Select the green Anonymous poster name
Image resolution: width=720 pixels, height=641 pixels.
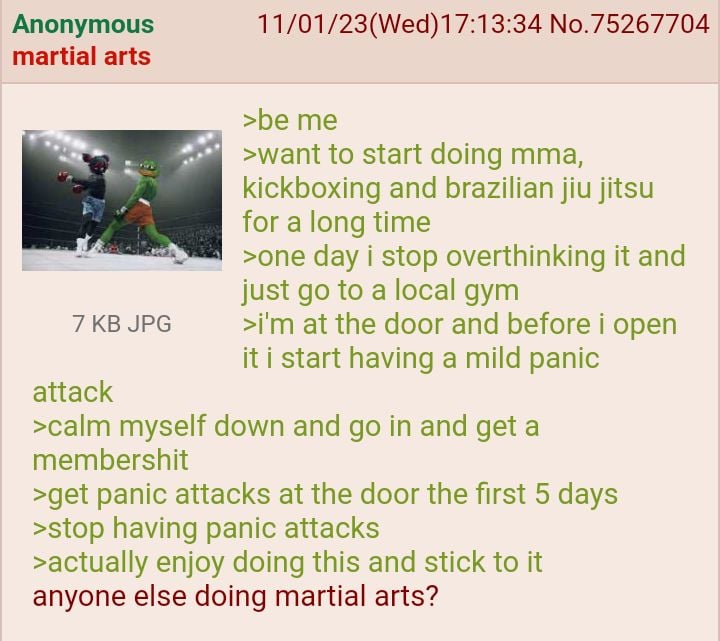point(83,24)
